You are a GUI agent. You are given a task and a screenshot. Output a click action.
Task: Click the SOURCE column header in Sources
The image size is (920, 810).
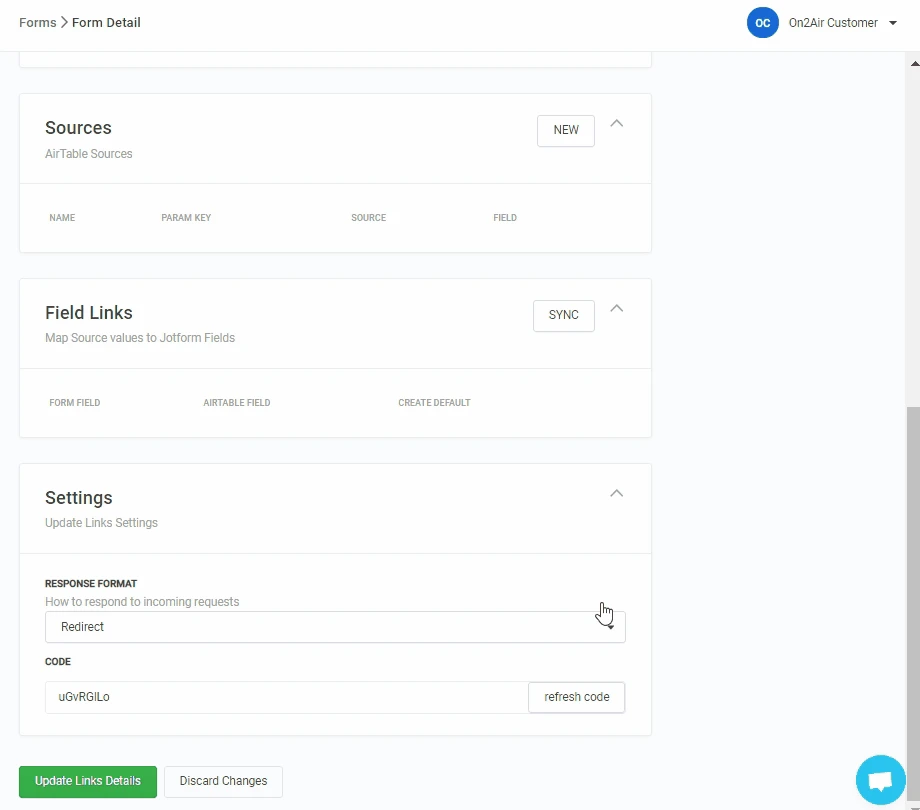pos(368,218)
